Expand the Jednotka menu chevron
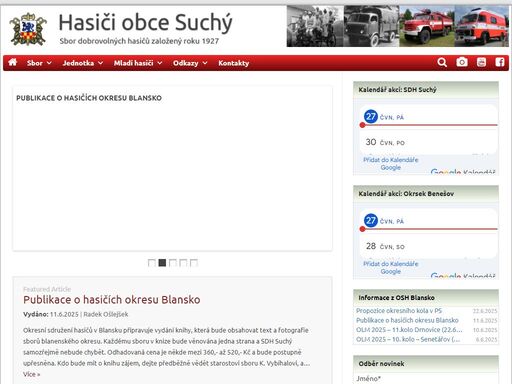Screen dimensions: 512x384 (x=100, y=63)
